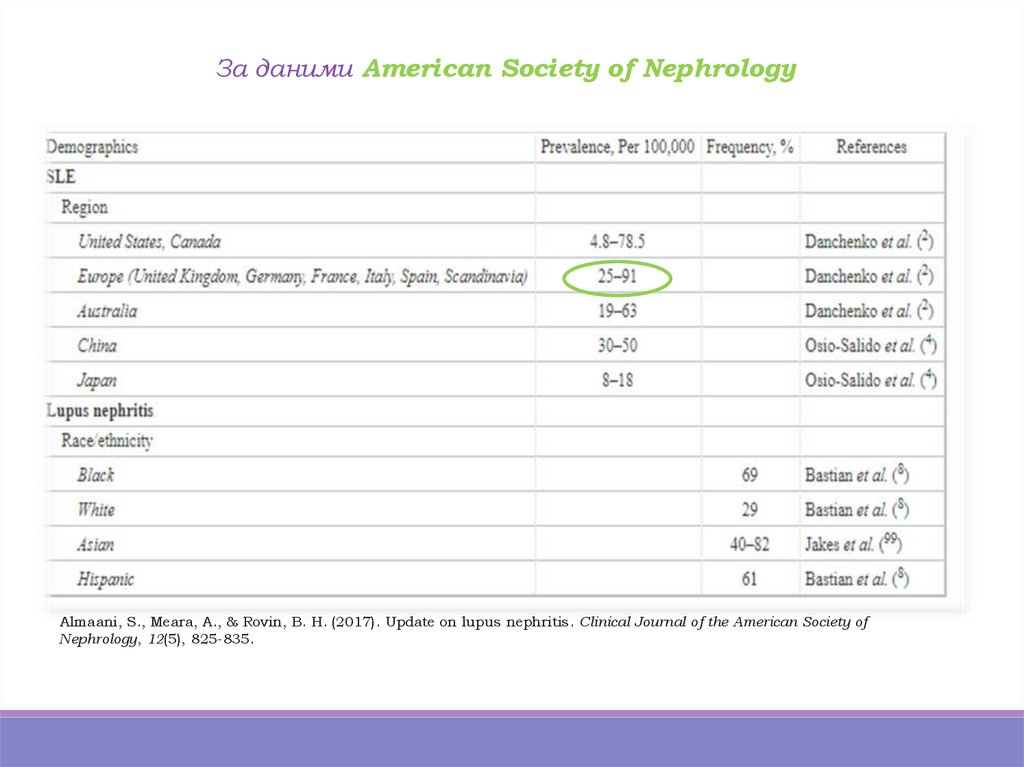Click the prevalence value '19–63'
This screenshot has width=1024, height=767.
pyautogui.click(x=617, y=311)
